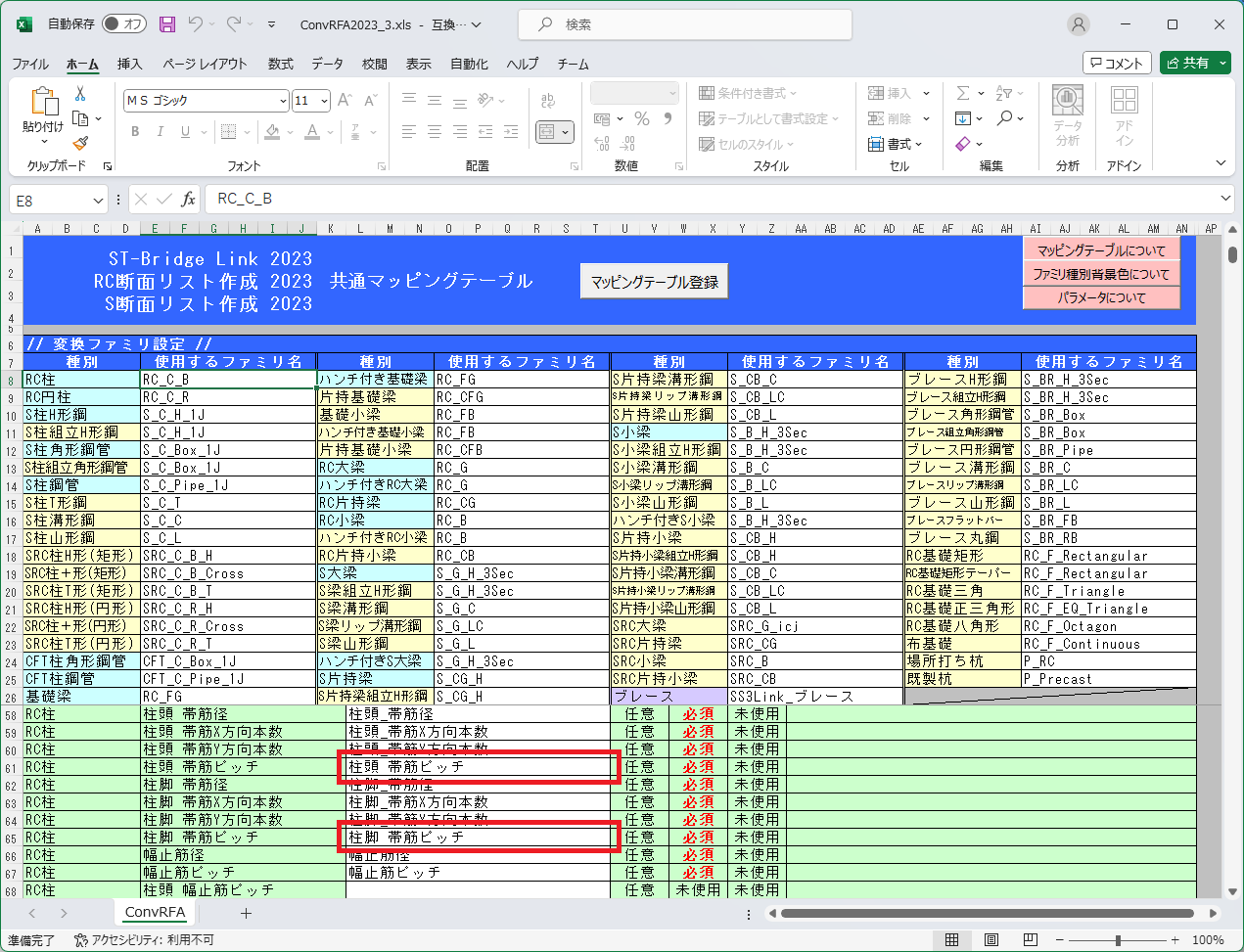Toggle center alignment for cell text
Screen dimensions: 1244x952
point(435,132)
